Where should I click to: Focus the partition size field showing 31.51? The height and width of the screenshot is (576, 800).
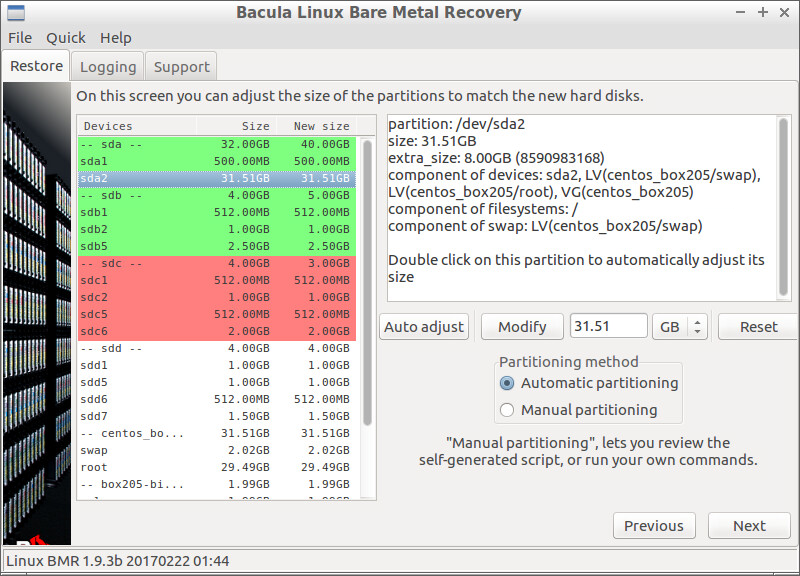click(x=609, y=326)
